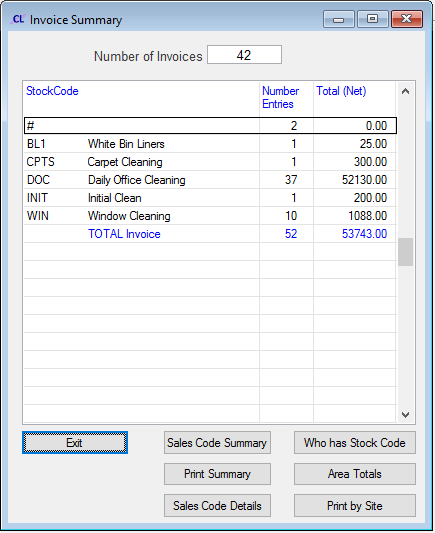Click Who has Stock Code button

[x=354, y=443]
